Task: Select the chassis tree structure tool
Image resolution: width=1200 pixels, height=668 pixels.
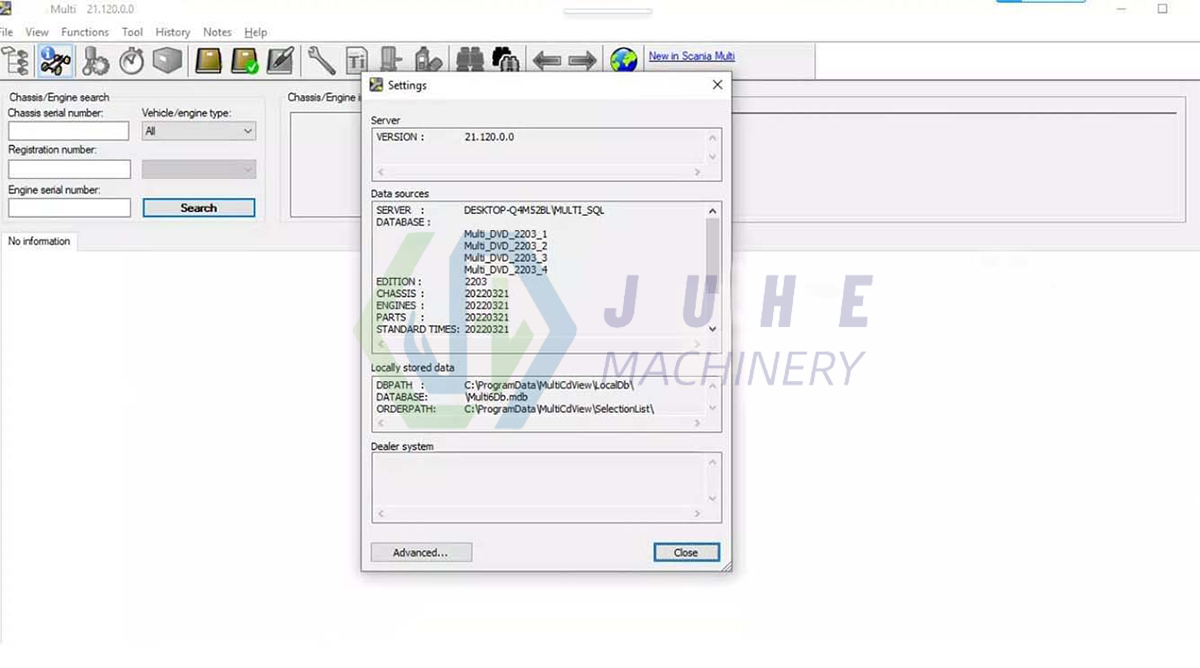Action: click(x=16, y=60)
